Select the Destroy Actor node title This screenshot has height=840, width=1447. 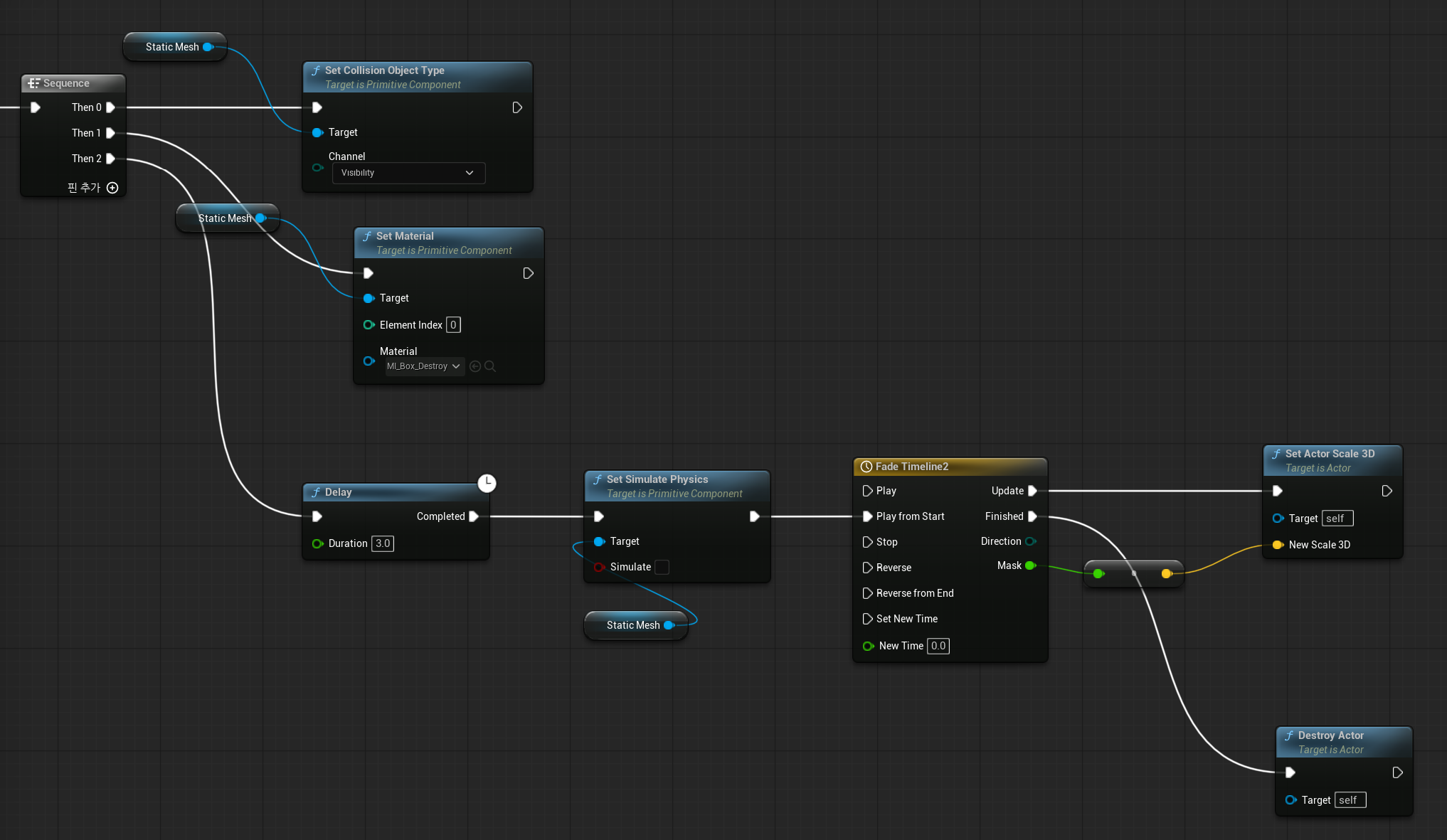point(1330,735)
